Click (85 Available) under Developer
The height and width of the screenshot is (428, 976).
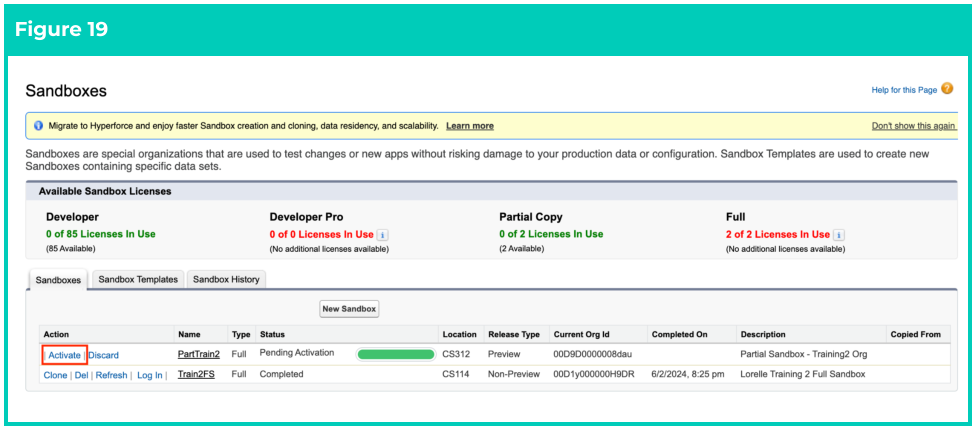tap(69, 249)
